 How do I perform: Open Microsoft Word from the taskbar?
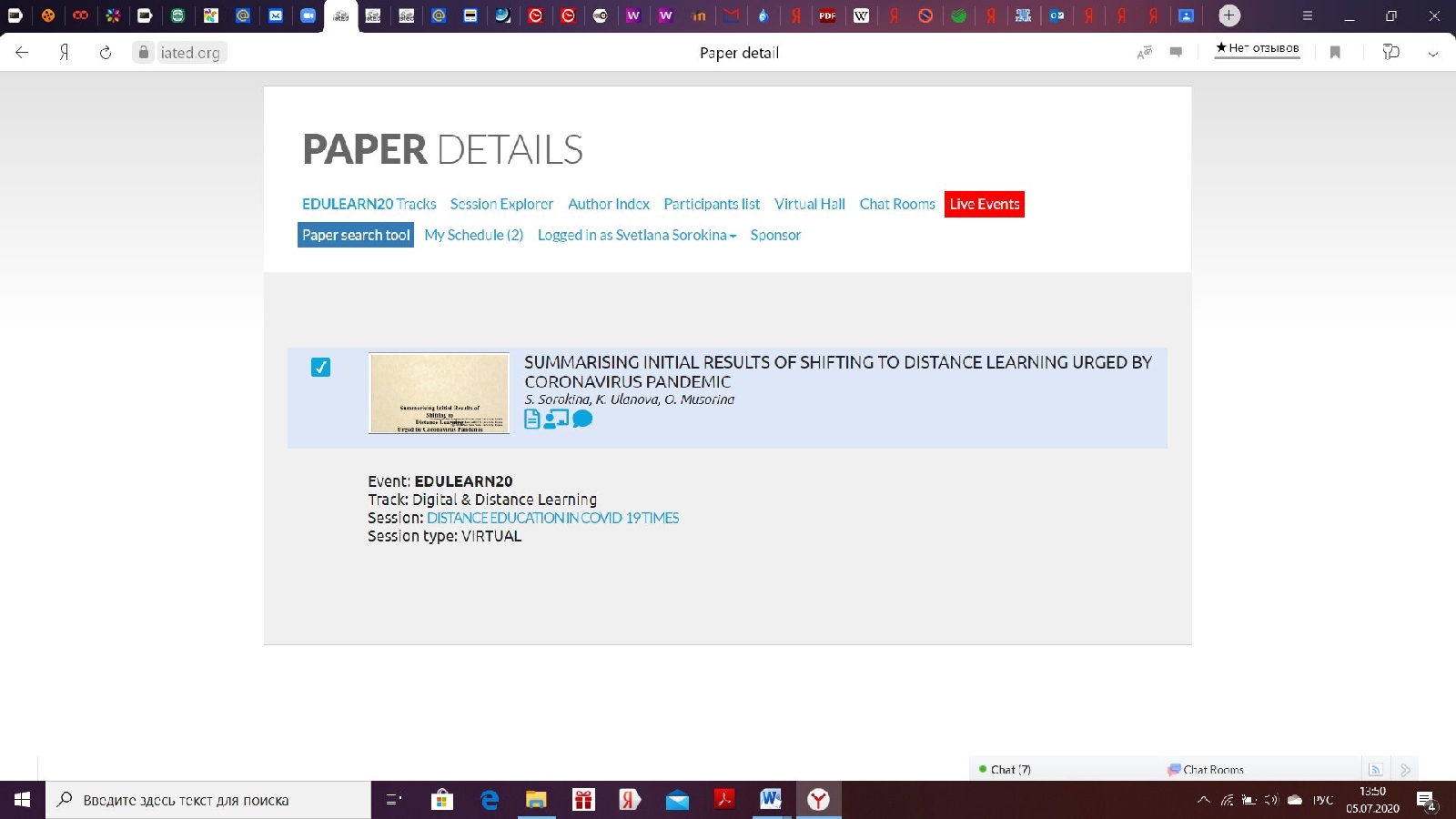(770, 800)
